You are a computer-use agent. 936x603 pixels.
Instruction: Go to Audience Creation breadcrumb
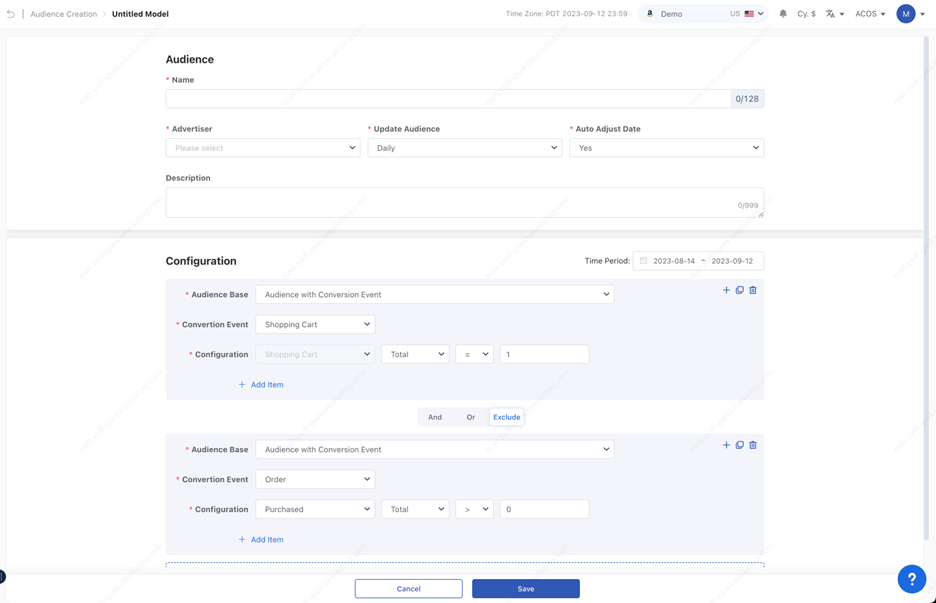tap(63, 14)
